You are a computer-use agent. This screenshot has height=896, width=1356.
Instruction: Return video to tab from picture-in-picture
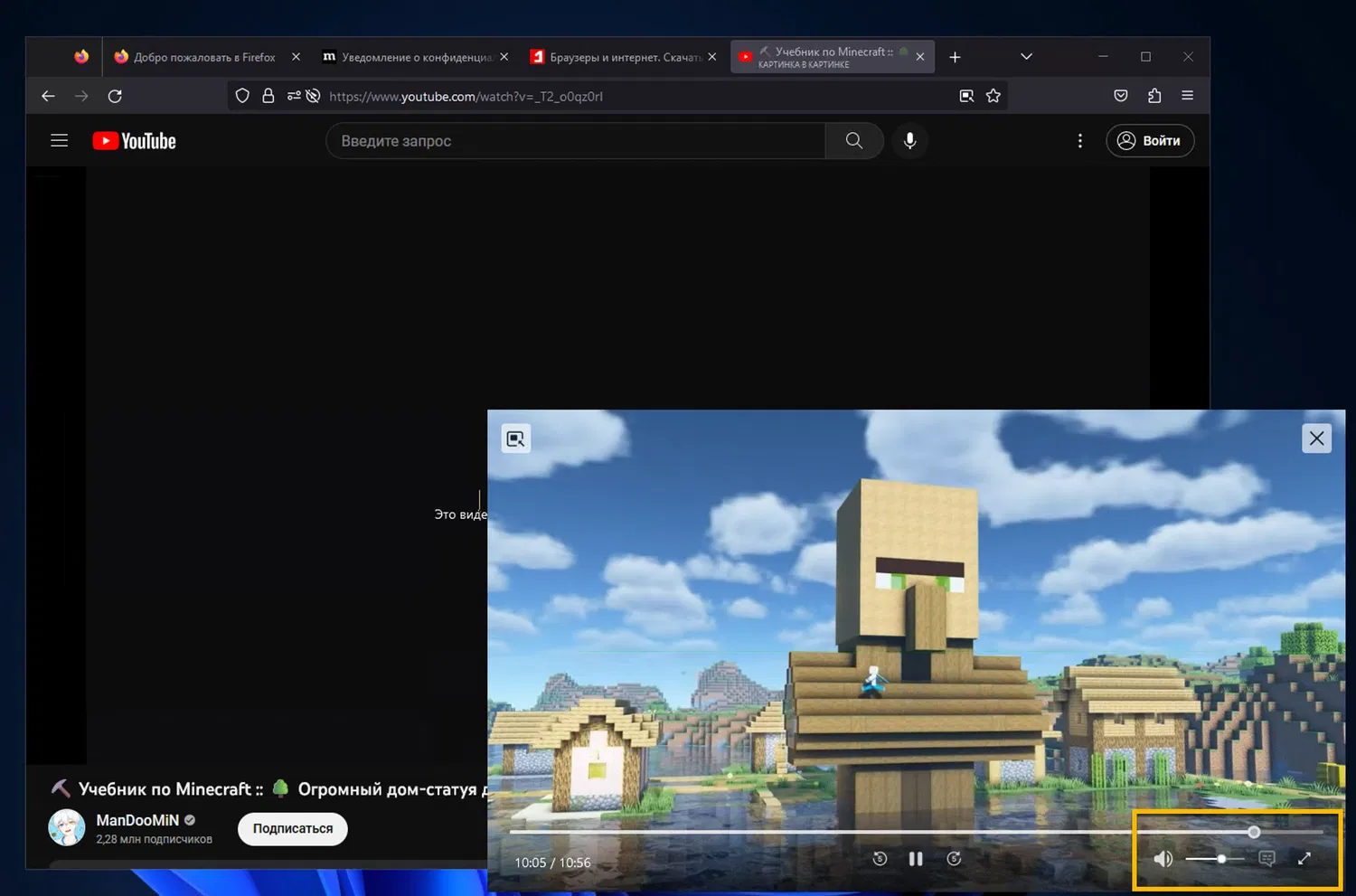coord(516,439)
